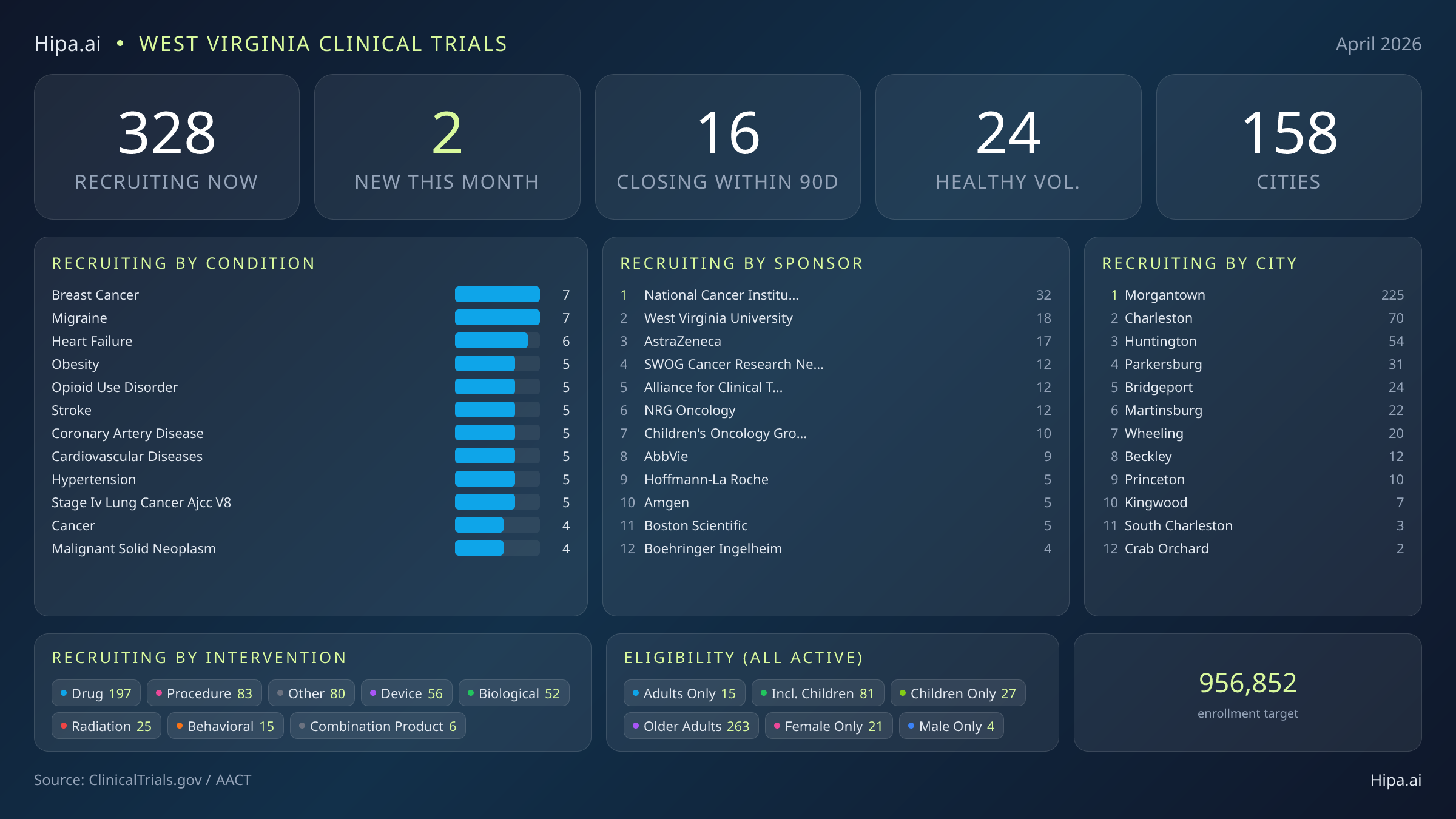Click the 328 Recruiting Now card

pyautogui.click(x=167, y=147)
